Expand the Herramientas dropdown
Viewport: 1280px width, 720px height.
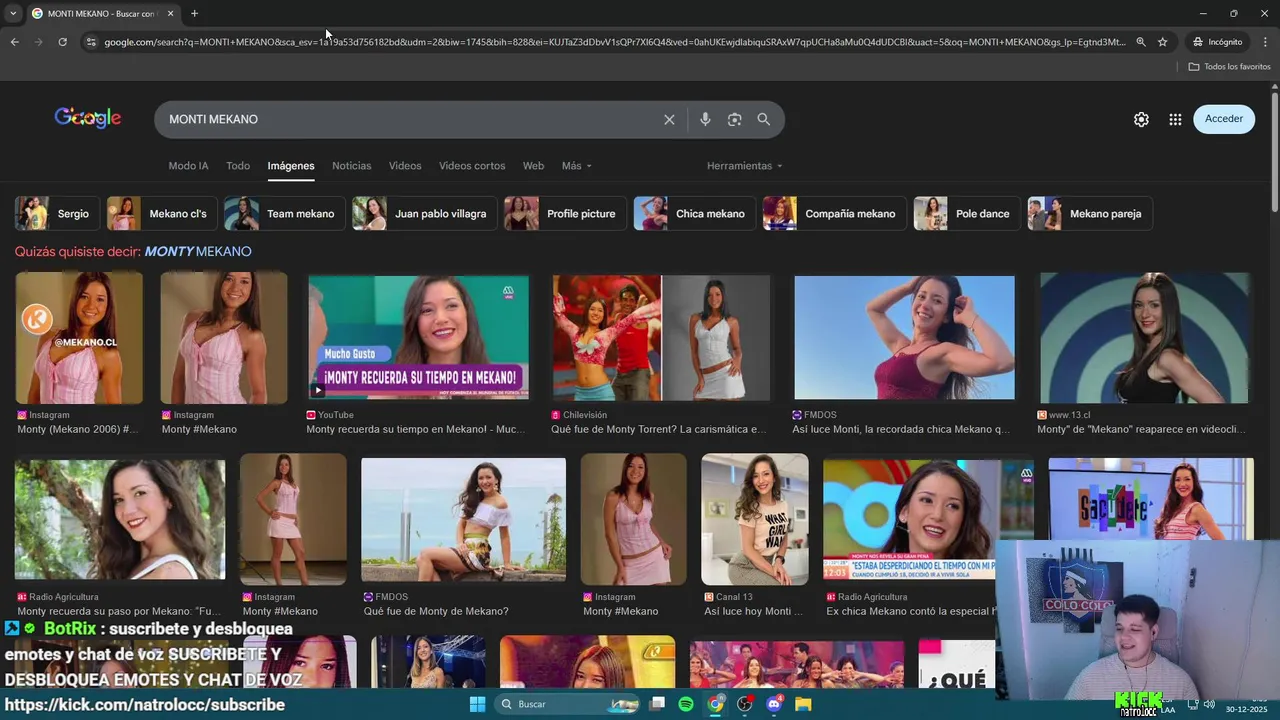pyautogui.click(x=744, y=166)
